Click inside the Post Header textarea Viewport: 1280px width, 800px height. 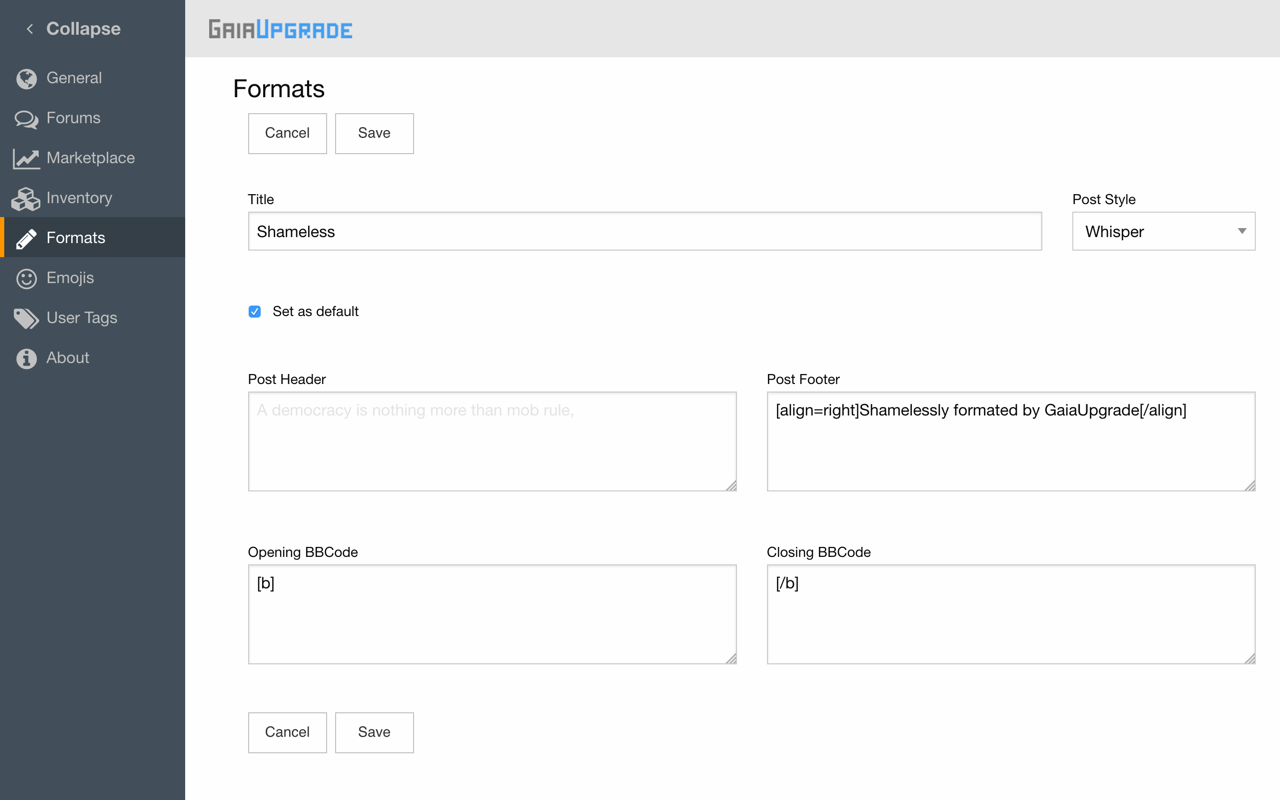click(492, 442)
